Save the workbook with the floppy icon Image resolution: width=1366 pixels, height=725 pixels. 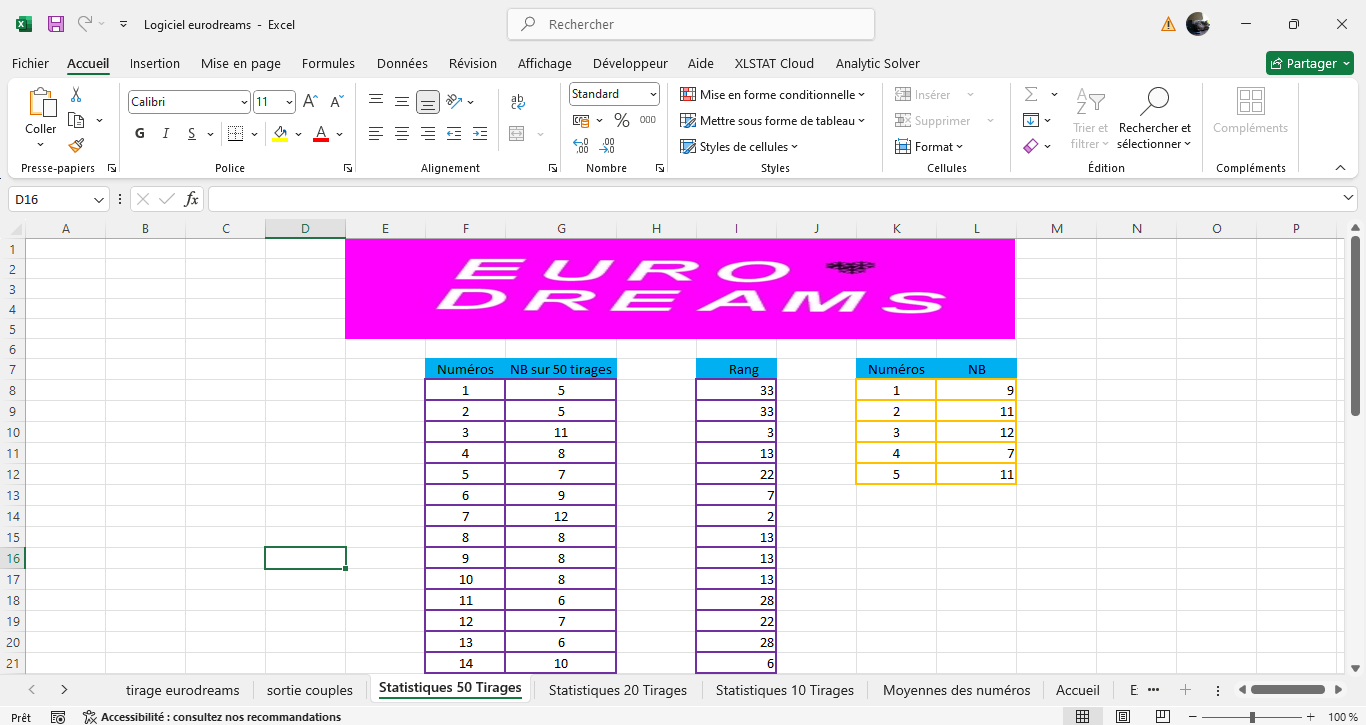(x=56, y=24)
